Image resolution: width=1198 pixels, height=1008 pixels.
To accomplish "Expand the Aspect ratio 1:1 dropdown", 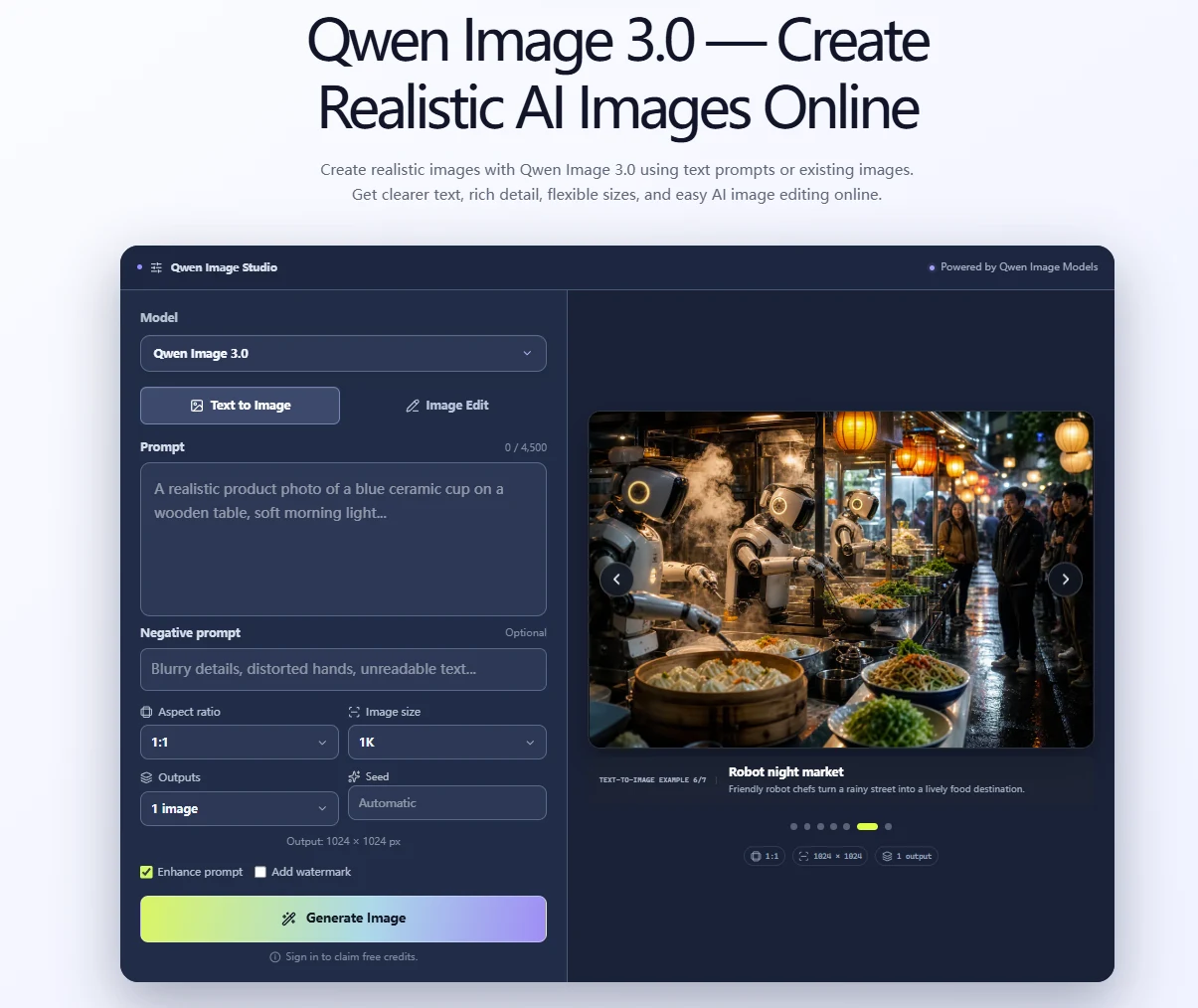I will click(239, 743).
